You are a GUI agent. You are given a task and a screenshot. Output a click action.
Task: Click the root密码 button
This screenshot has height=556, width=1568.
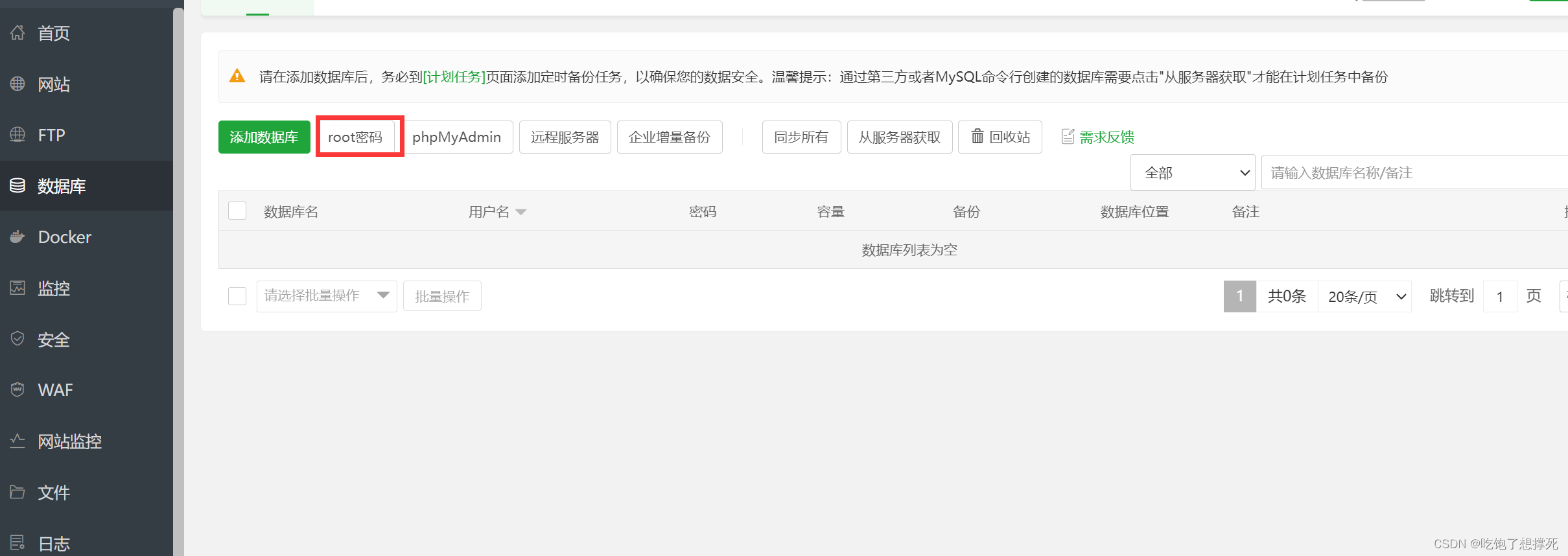click(355, 137)
